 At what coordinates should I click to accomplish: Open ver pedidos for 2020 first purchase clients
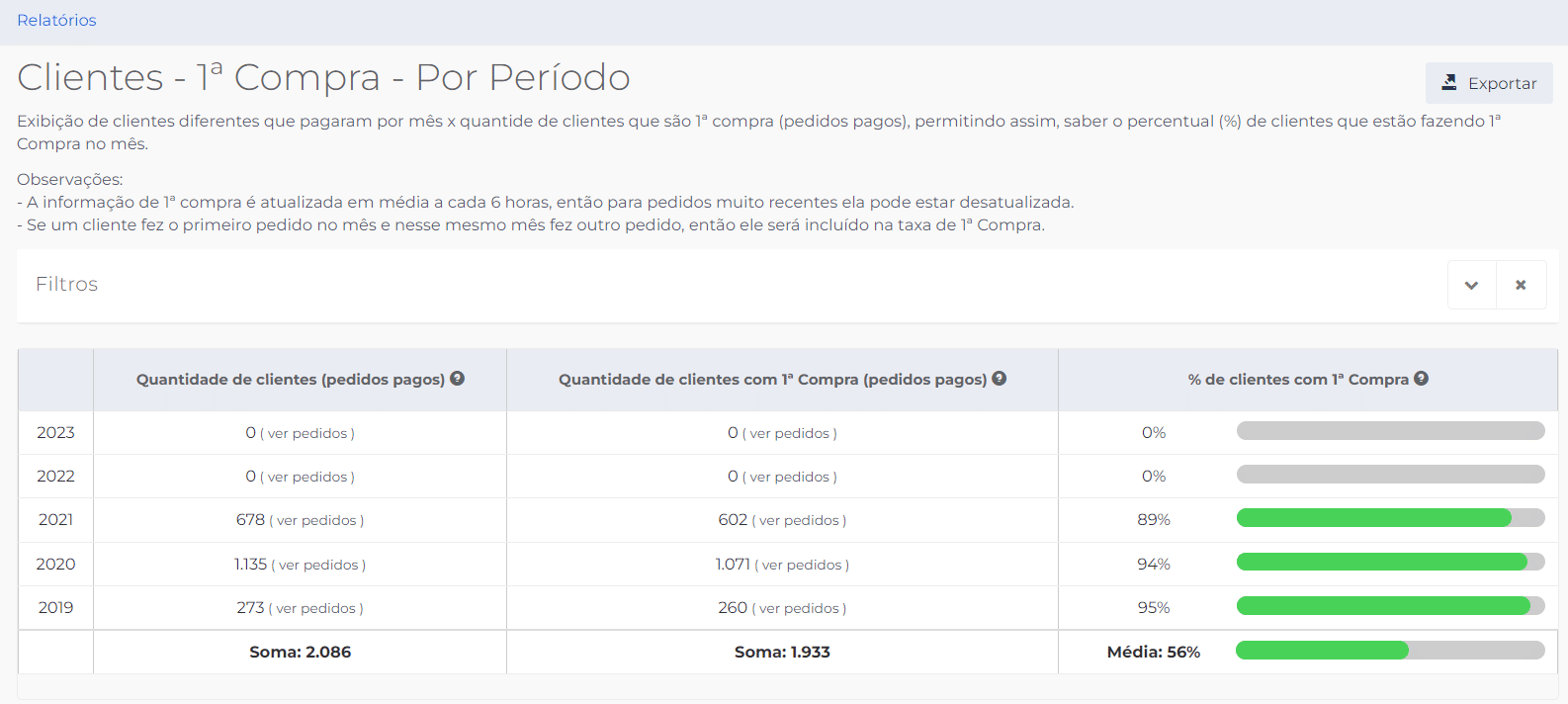coord(802,565)
